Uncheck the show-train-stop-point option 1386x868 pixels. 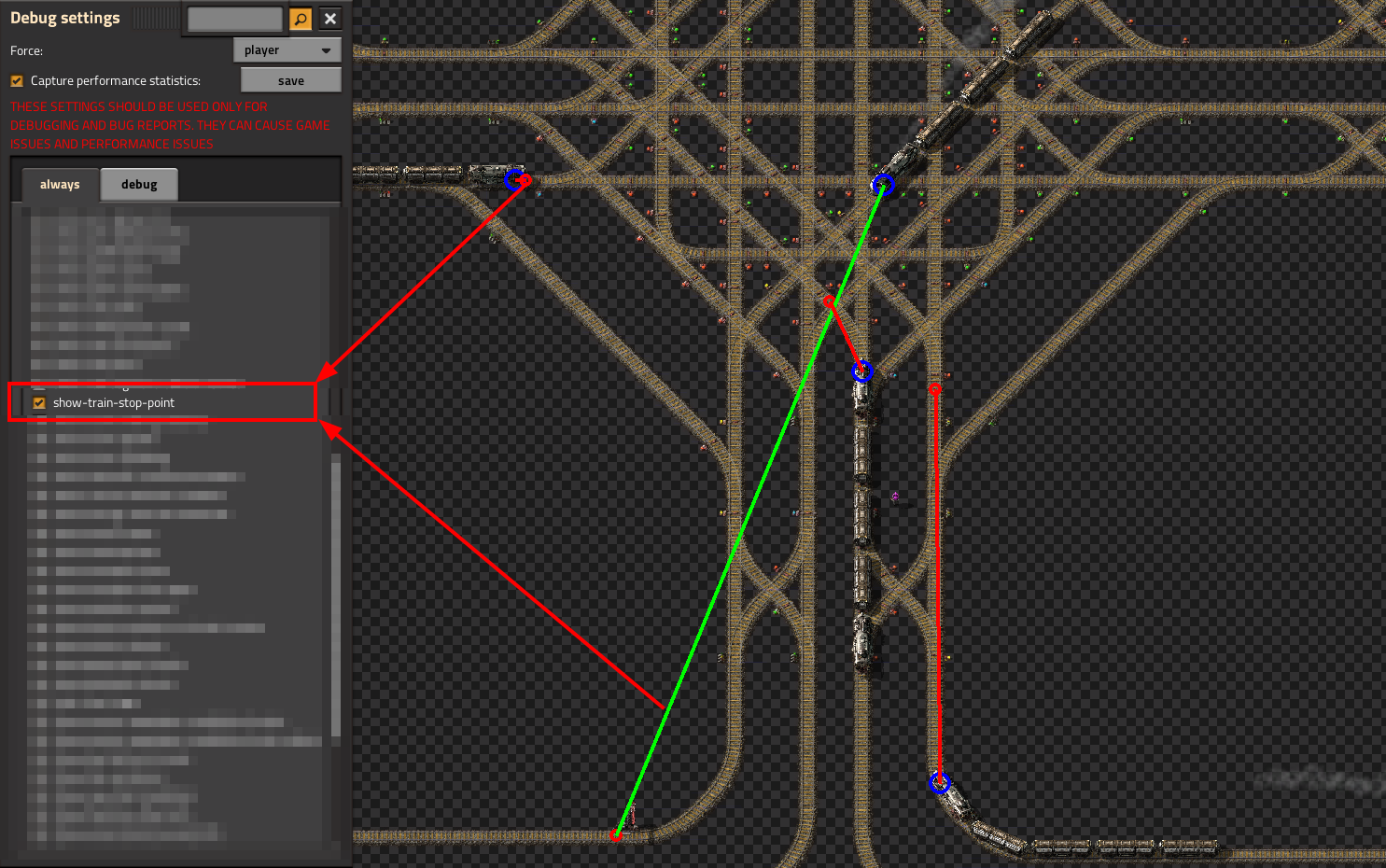coord(39,403)
